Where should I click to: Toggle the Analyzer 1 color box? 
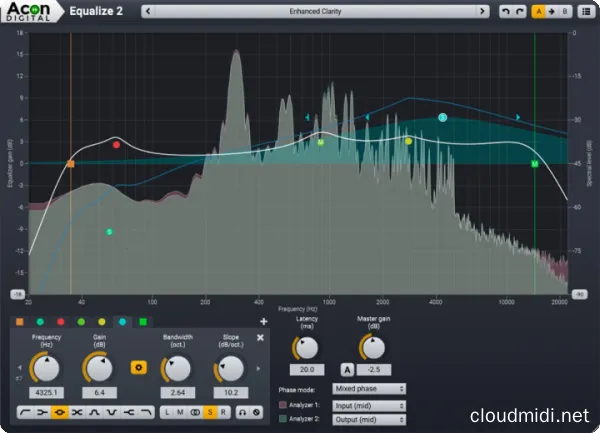point(283,405)
